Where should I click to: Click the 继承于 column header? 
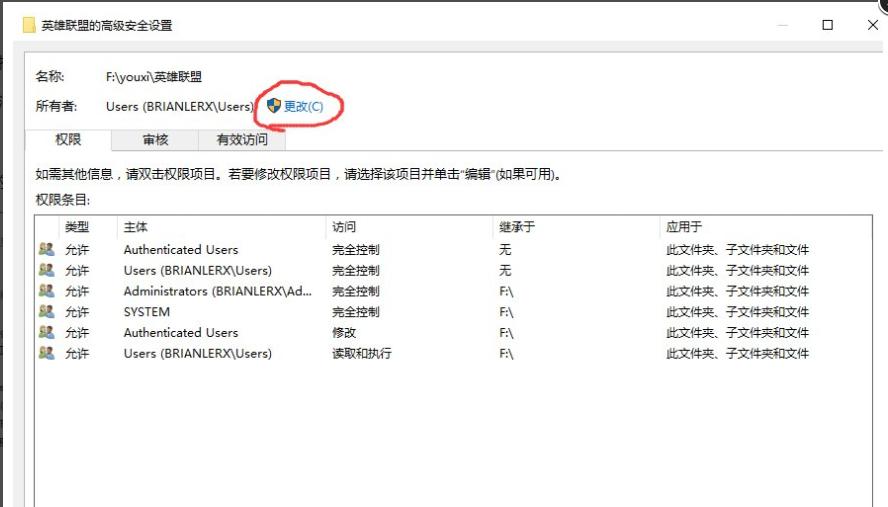[517, 227]
